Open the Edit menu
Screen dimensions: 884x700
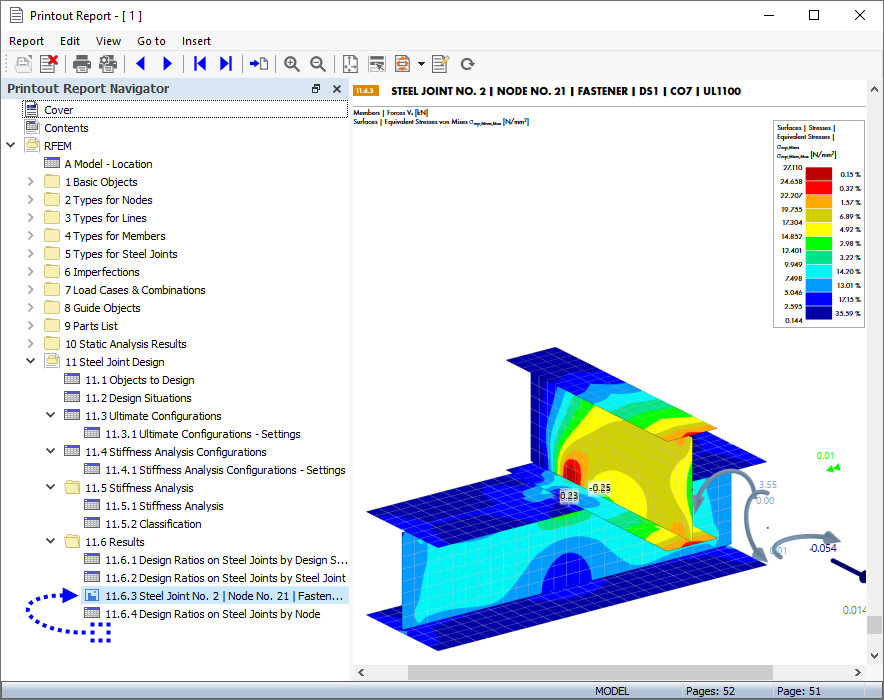[70, 41]
